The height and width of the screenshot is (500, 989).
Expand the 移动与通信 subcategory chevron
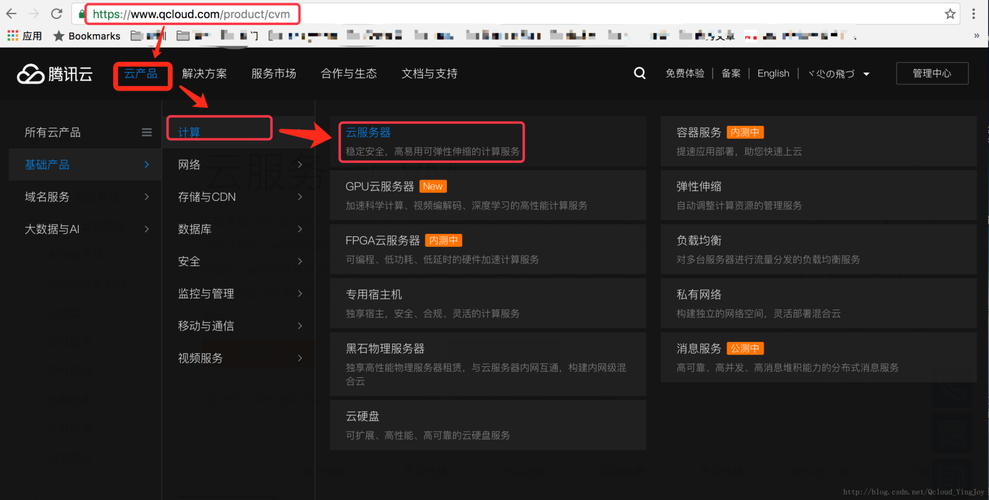[300, 325]
